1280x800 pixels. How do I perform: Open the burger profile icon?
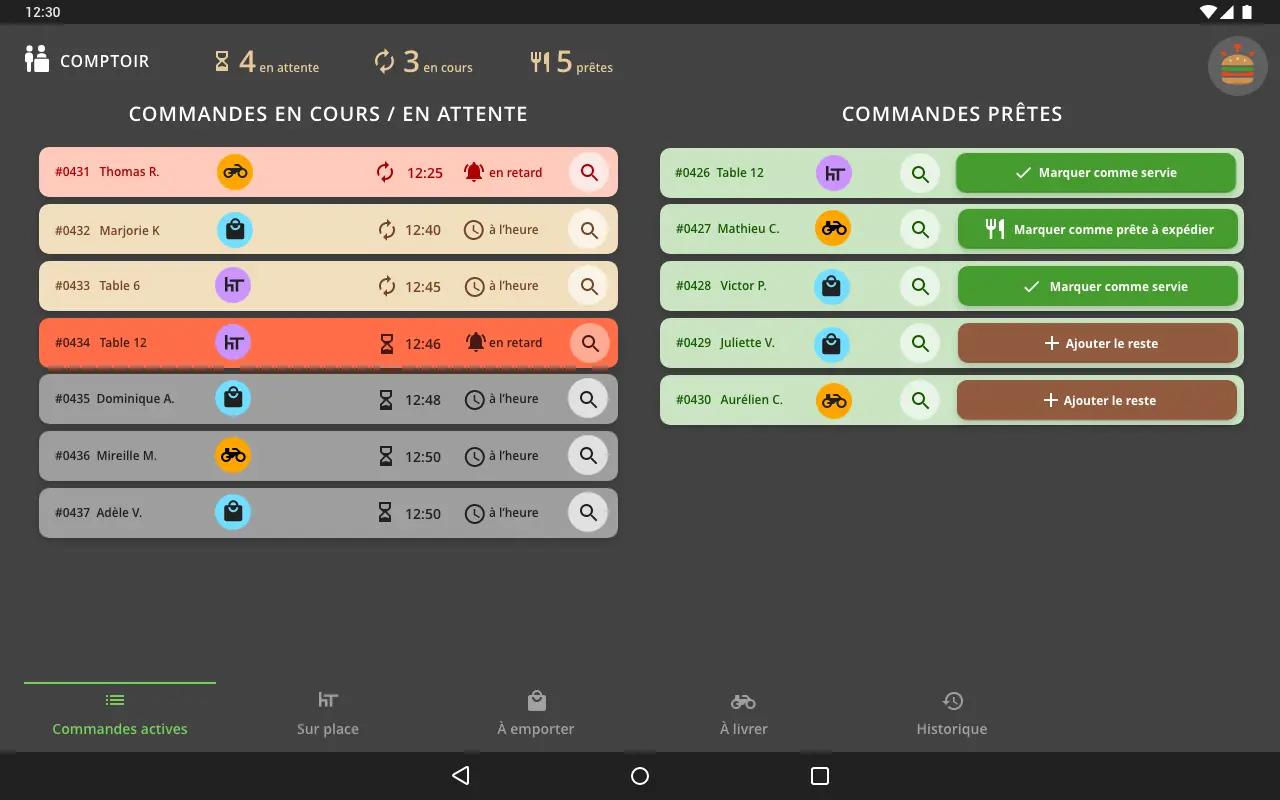click(1238, 67)
